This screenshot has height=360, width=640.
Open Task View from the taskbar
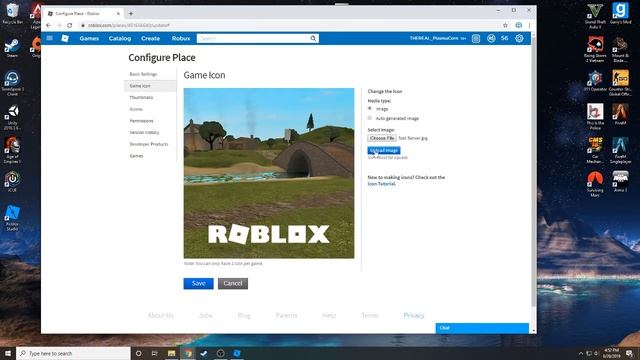155,353
